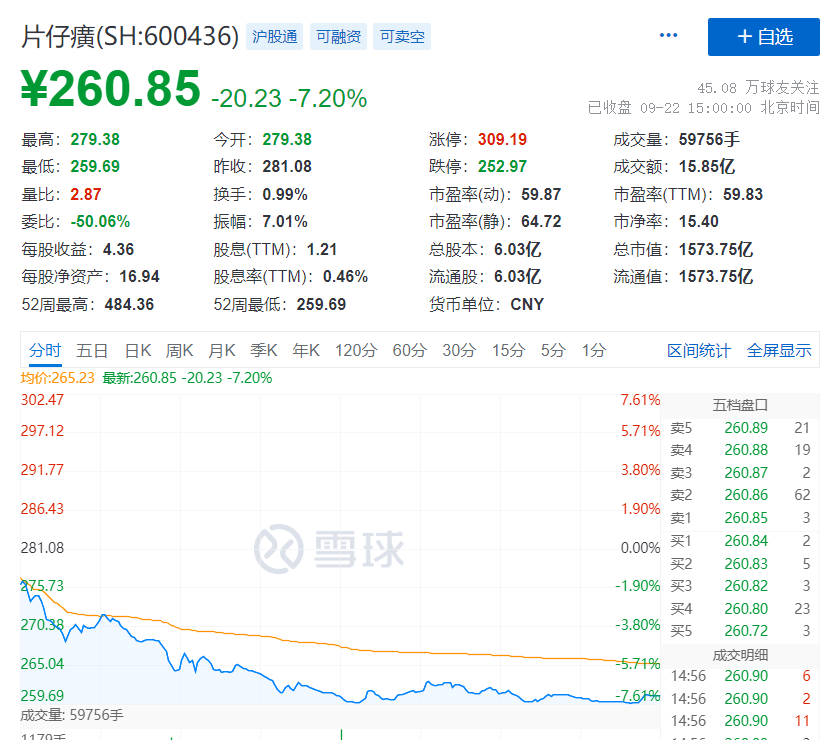Click the 跌停 value 252.97

coord(502,167)
